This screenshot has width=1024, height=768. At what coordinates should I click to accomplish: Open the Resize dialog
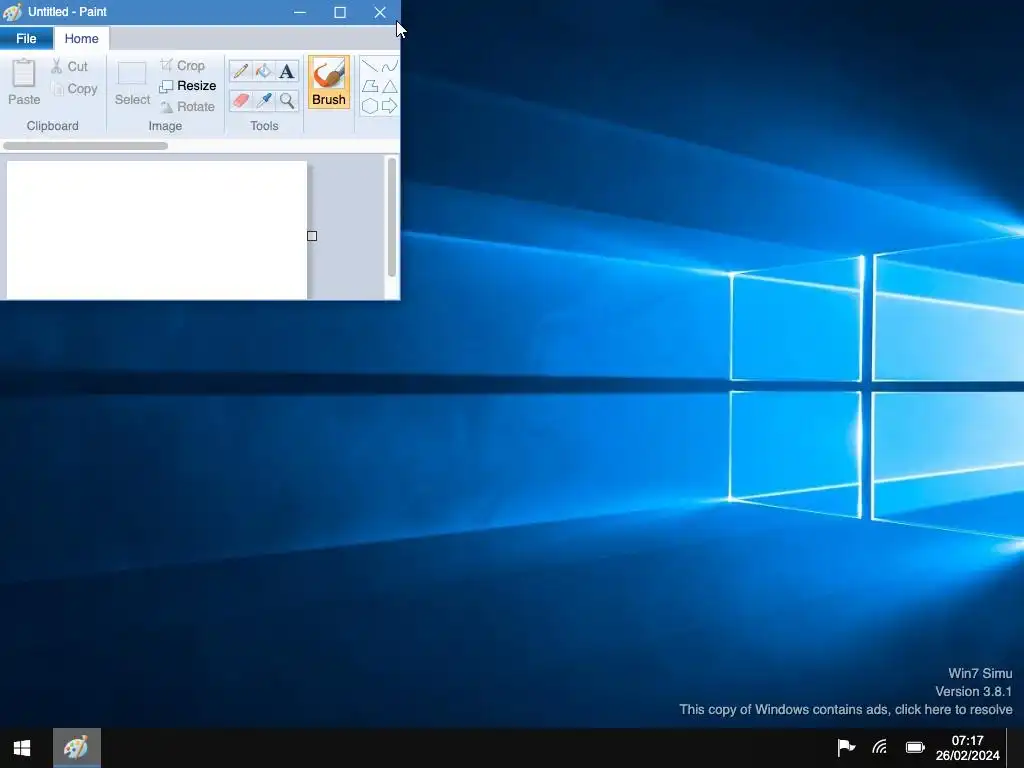[188, 86]
